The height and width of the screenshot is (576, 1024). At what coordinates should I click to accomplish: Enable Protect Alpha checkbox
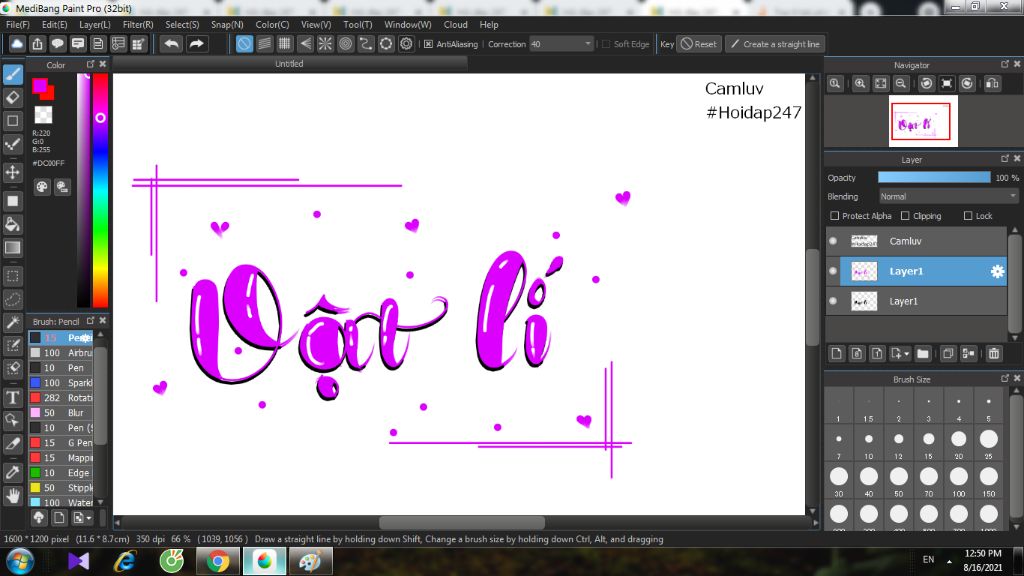pos(835,216)
